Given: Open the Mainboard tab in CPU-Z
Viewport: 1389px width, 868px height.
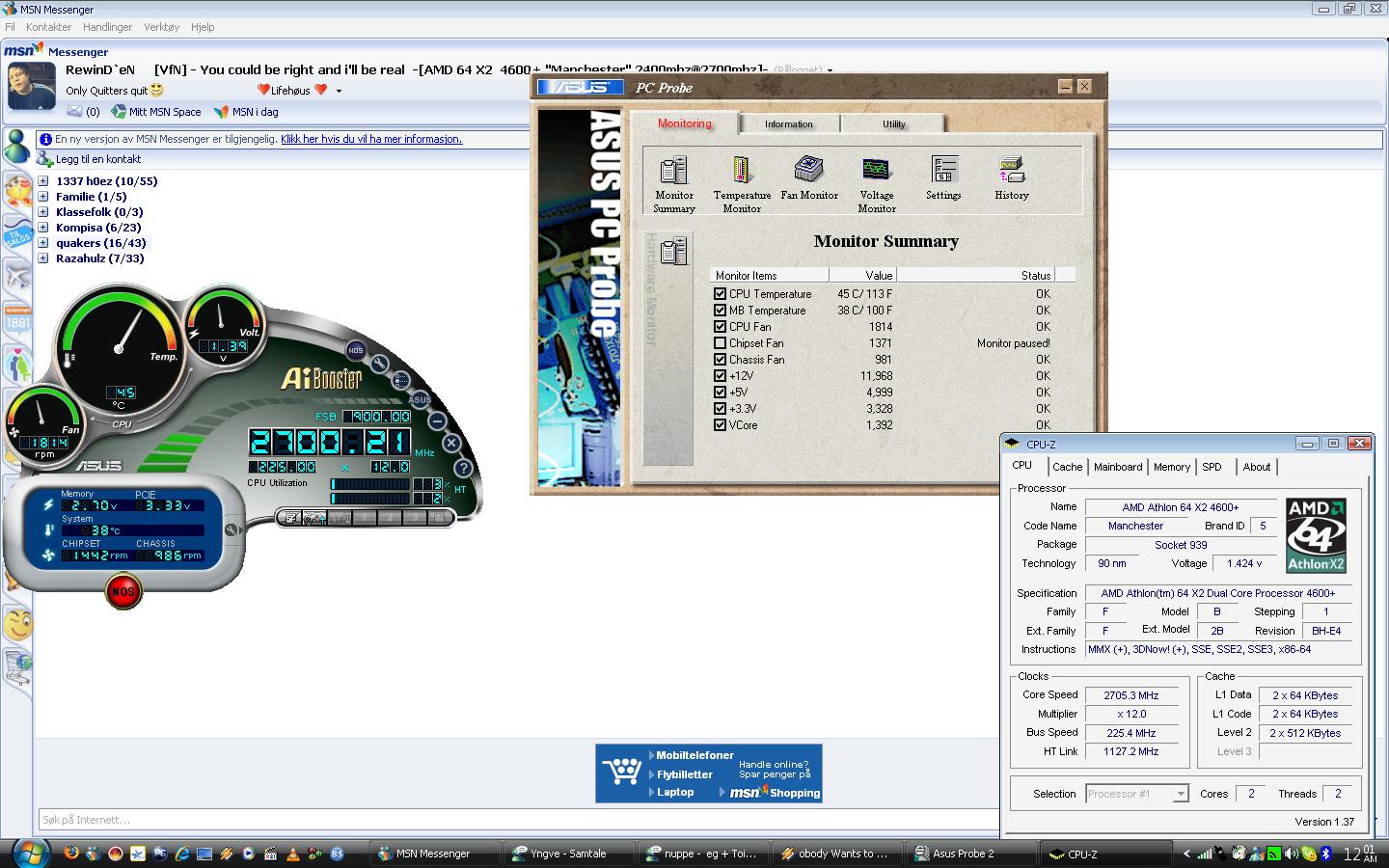Looking at the screenshot, I should pos(1118,467).
